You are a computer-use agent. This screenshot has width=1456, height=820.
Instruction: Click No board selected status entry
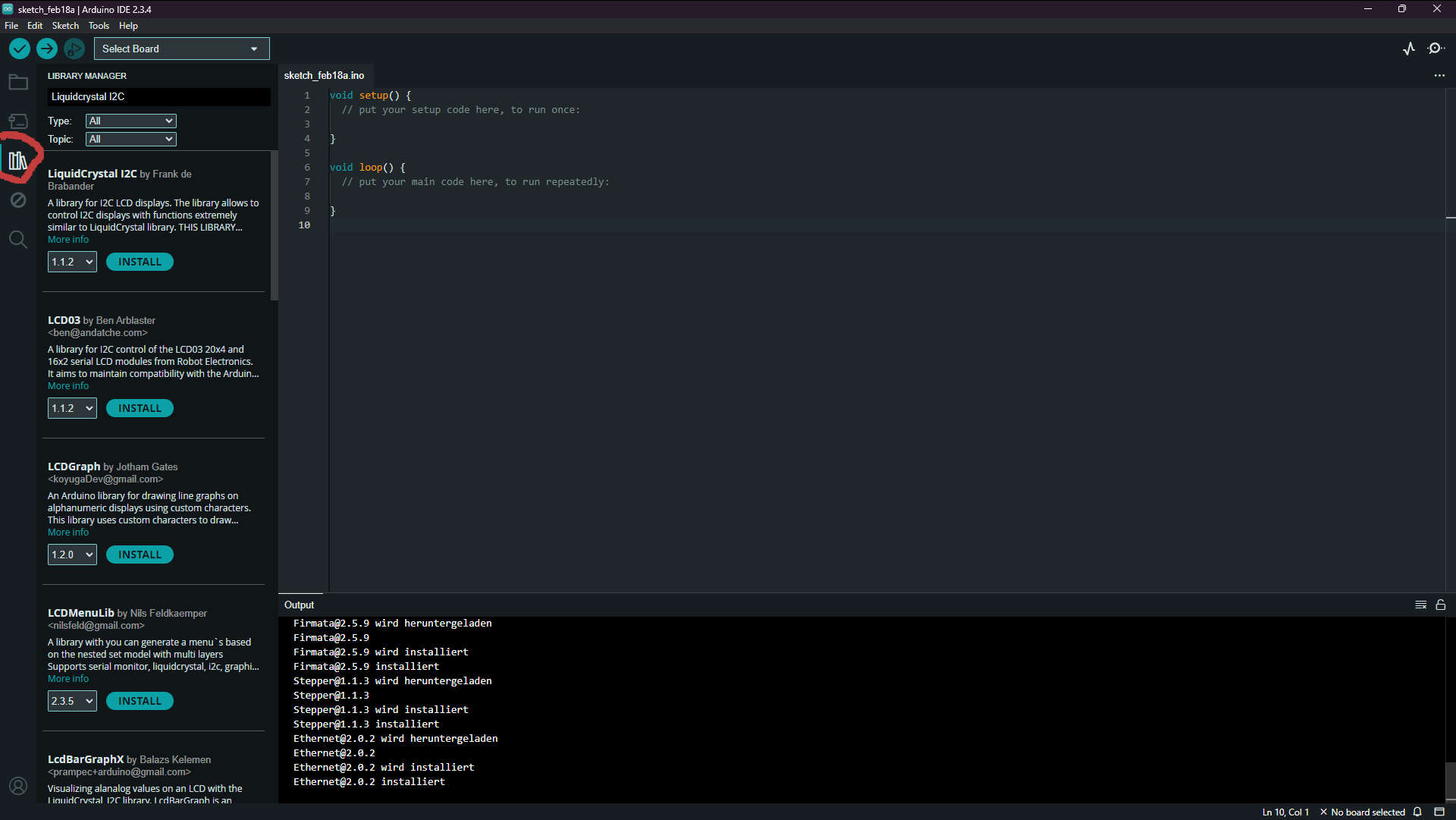(x=1363, y=812)
